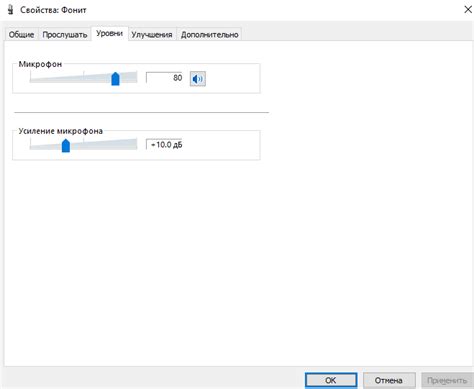474x389 pixels.
Task: Click the microphone icon in title bar
Action: [10, 10]
